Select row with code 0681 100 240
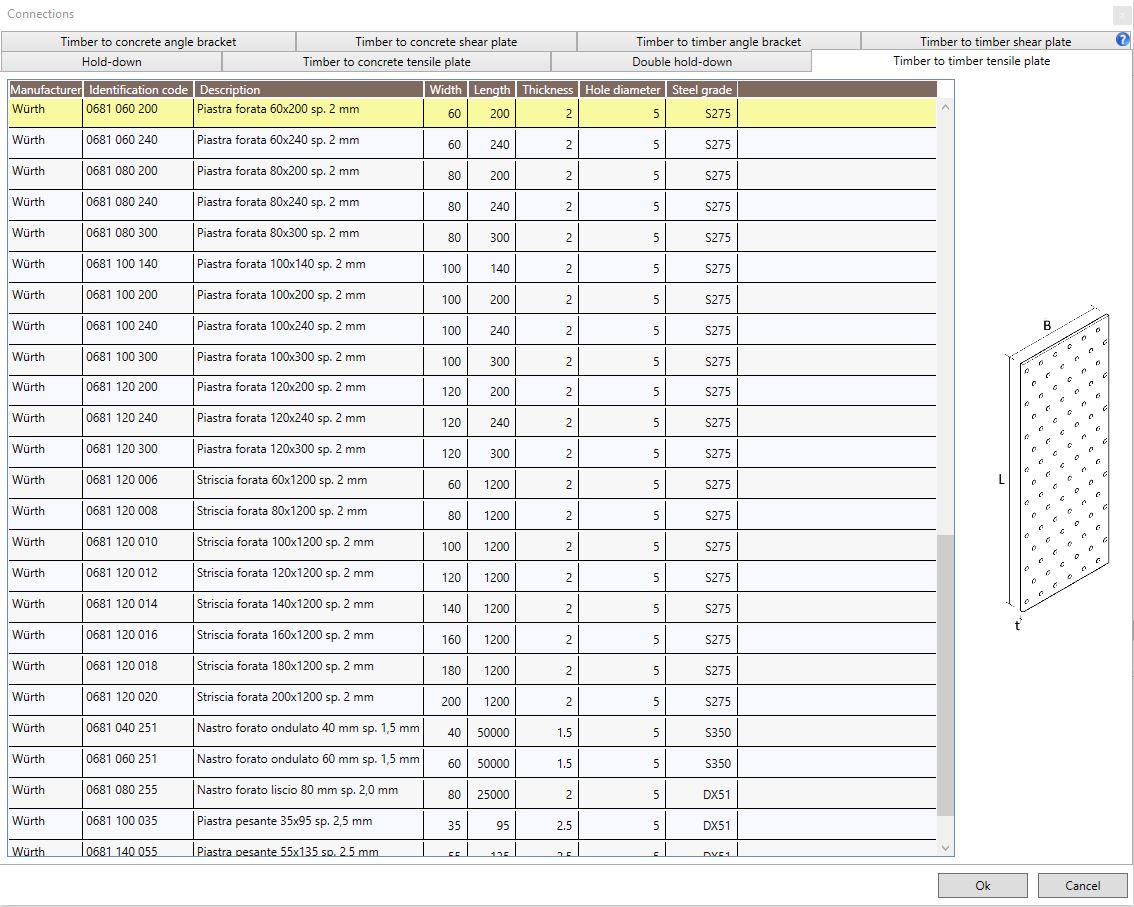The image size is (1134, 907). click(x=472, y=330)
